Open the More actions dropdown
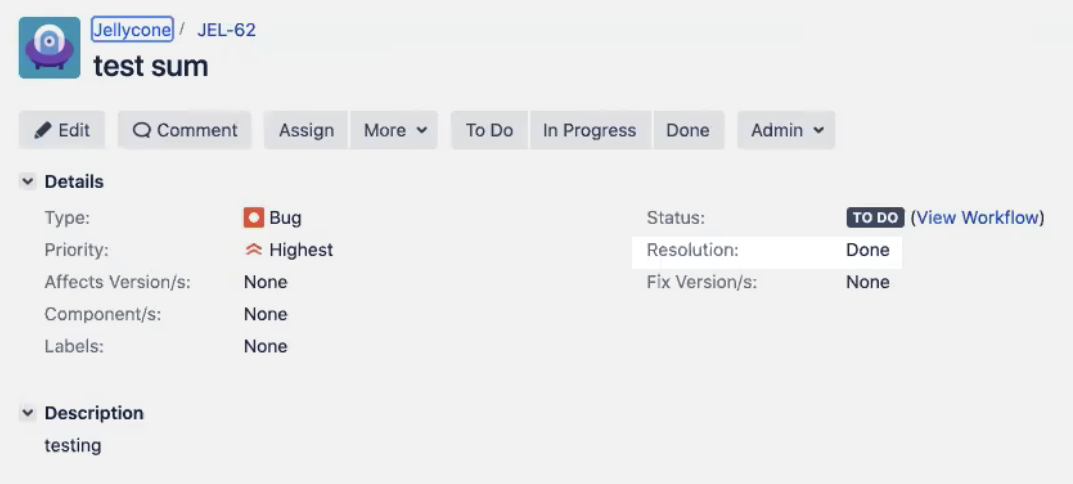Image resolution: width=1073 pixels, height=484 pixels. pyautogui.click(x=394, y=130)
